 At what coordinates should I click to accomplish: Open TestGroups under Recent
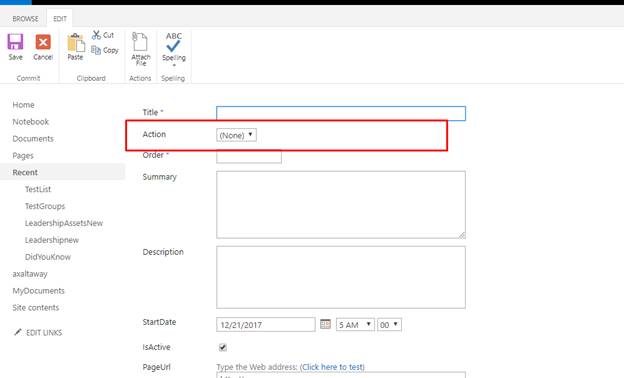point(45,206)
